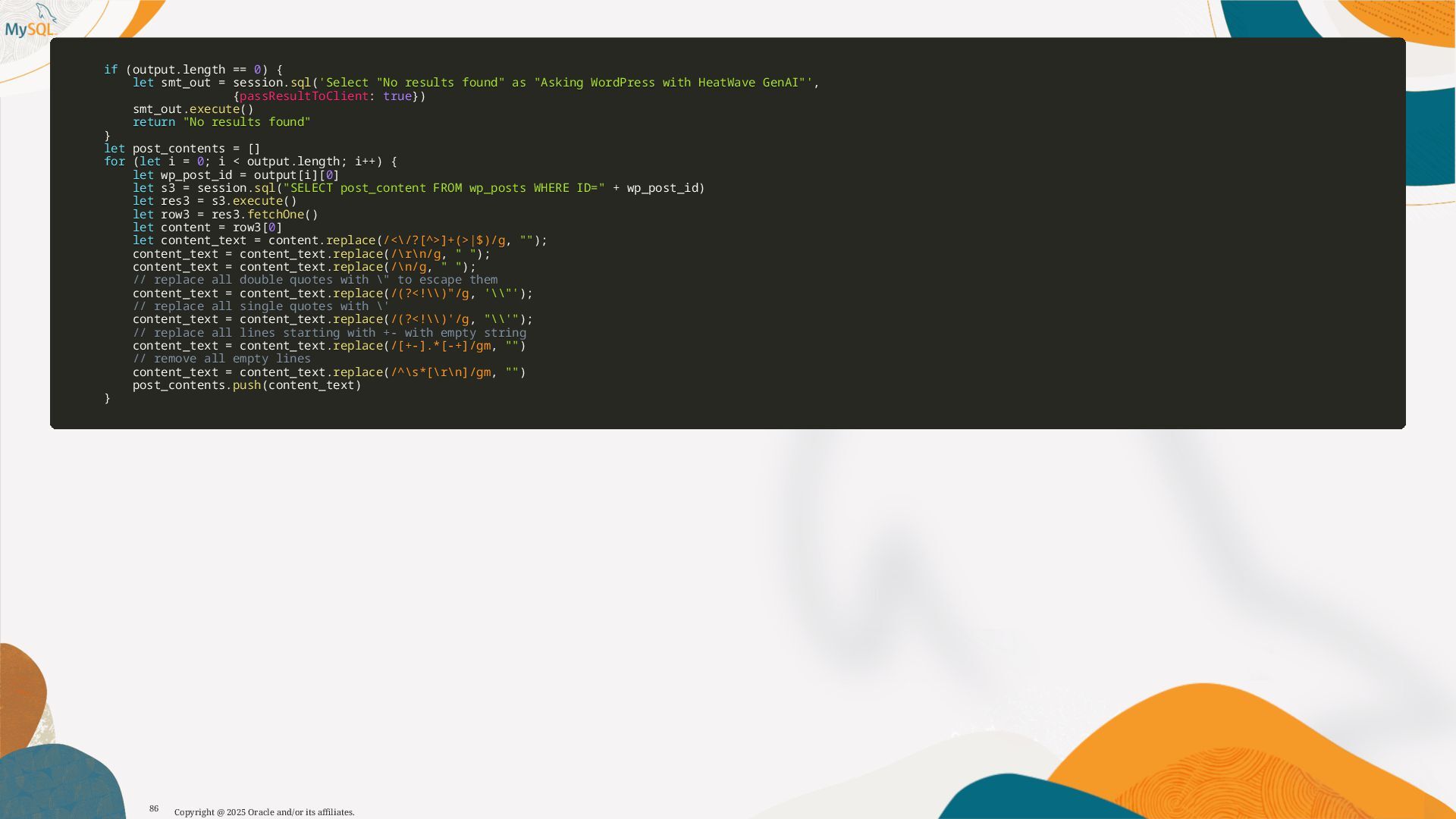This screenshot has width=1456, height=819.
Task: Click the 'passResultToClient' property name
Action: (303, 96)
